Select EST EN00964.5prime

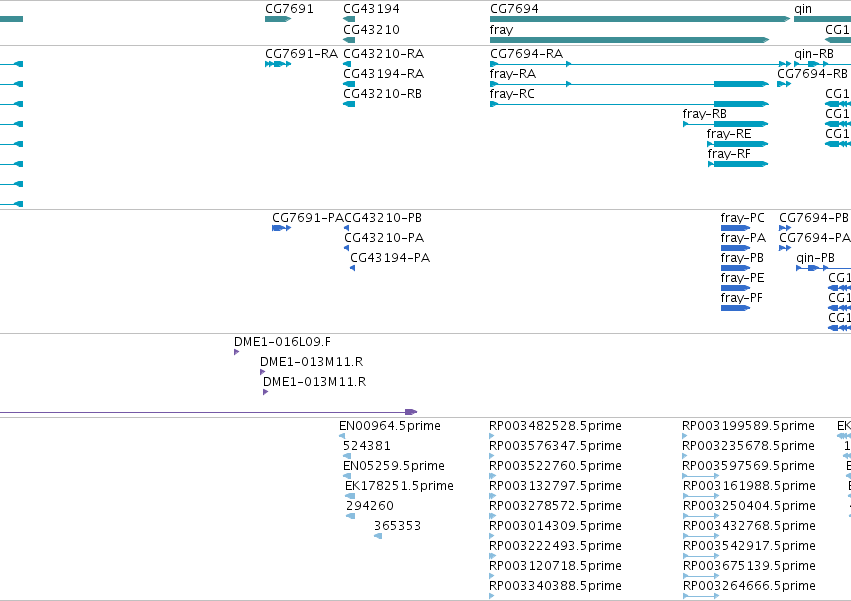click(342, 436)
